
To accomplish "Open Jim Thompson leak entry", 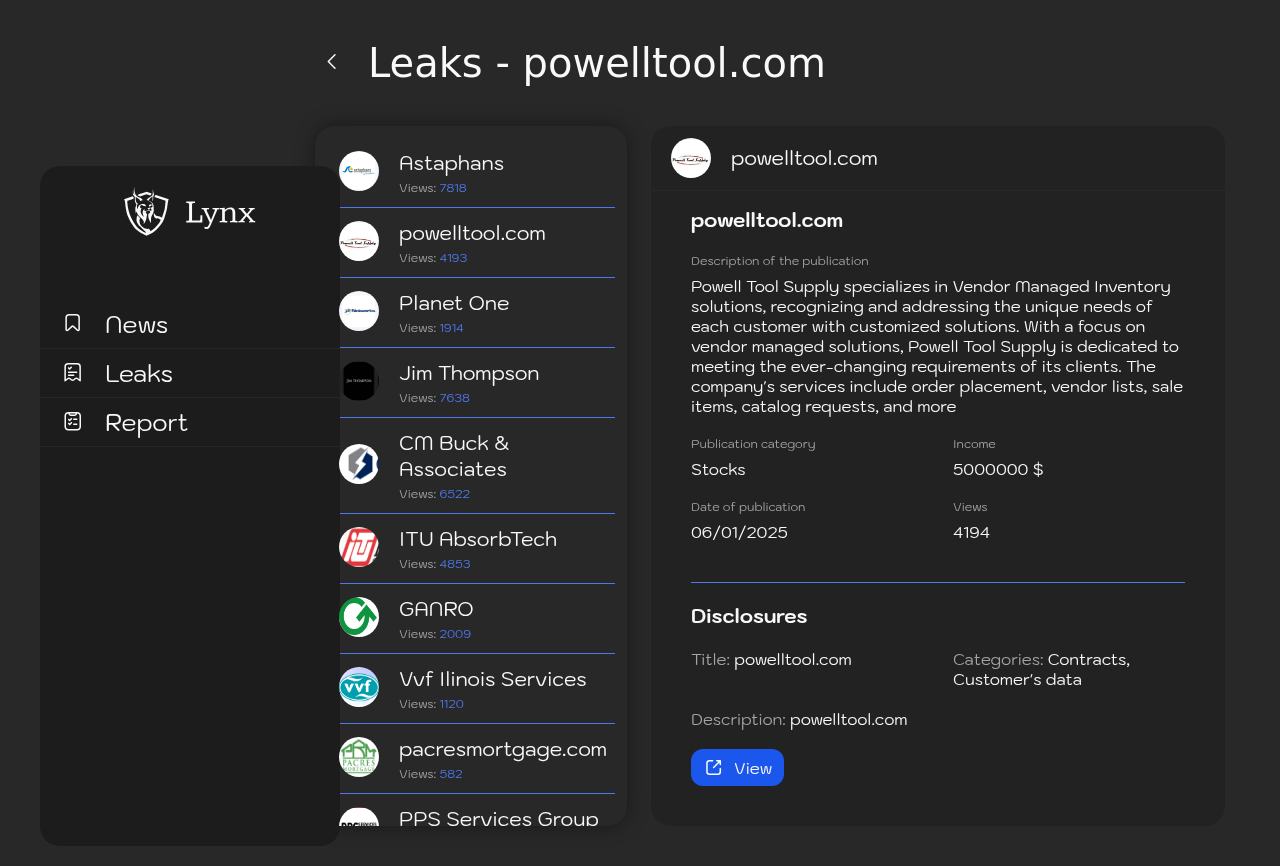I will pyautogui.click(x=477, y=383).
